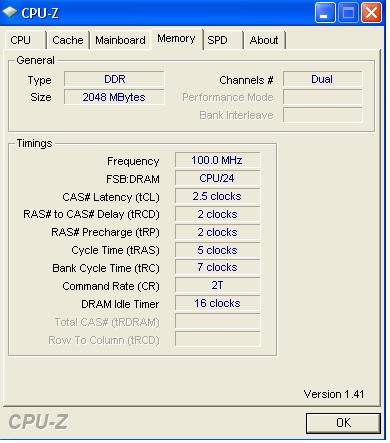
Task: Click the Frequency value 100.0 MHz
Action: 217,160
